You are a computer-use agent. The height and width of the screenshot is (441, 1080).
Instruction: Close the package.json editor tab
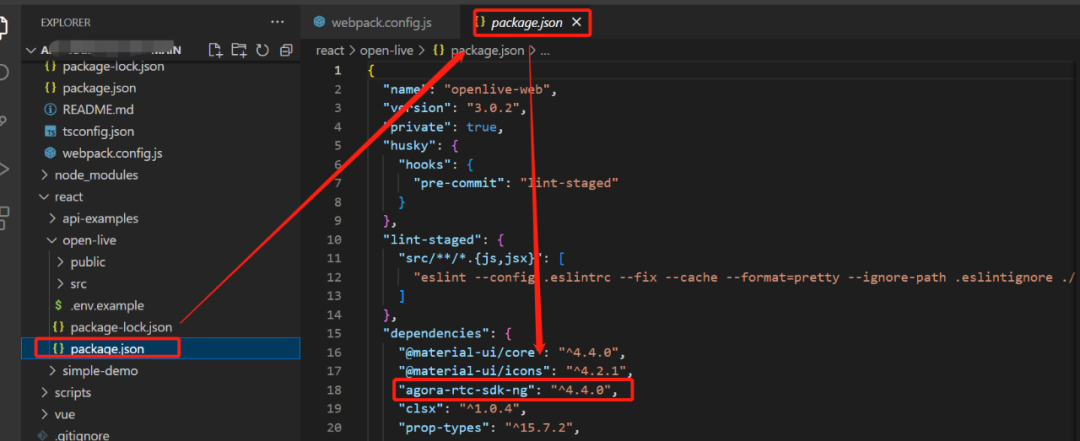coord(577,23)
